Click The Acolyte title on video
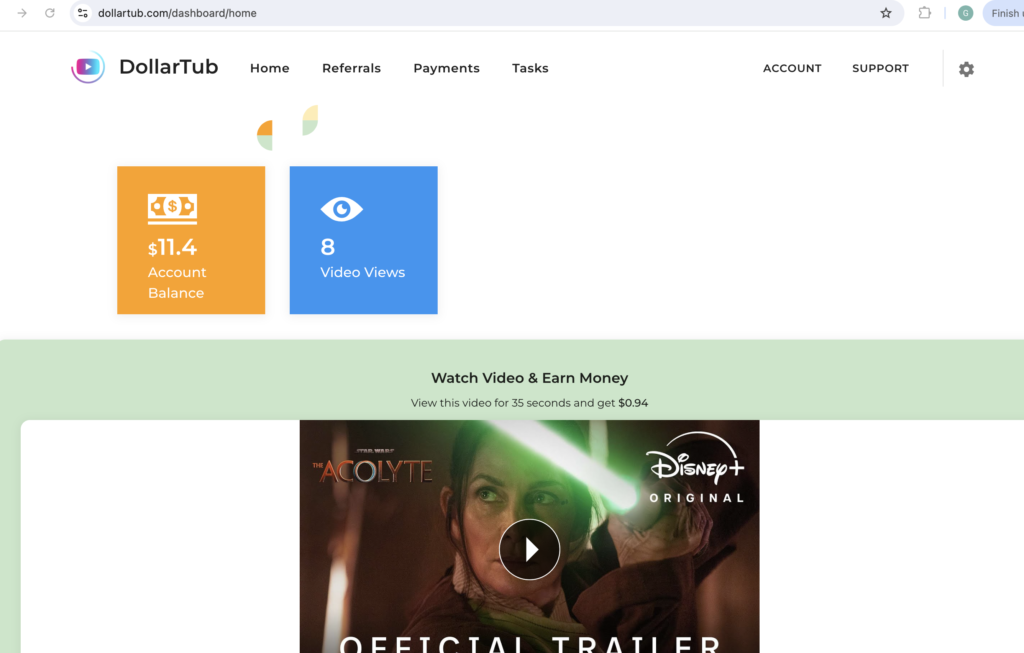 (x=373, y=468)
